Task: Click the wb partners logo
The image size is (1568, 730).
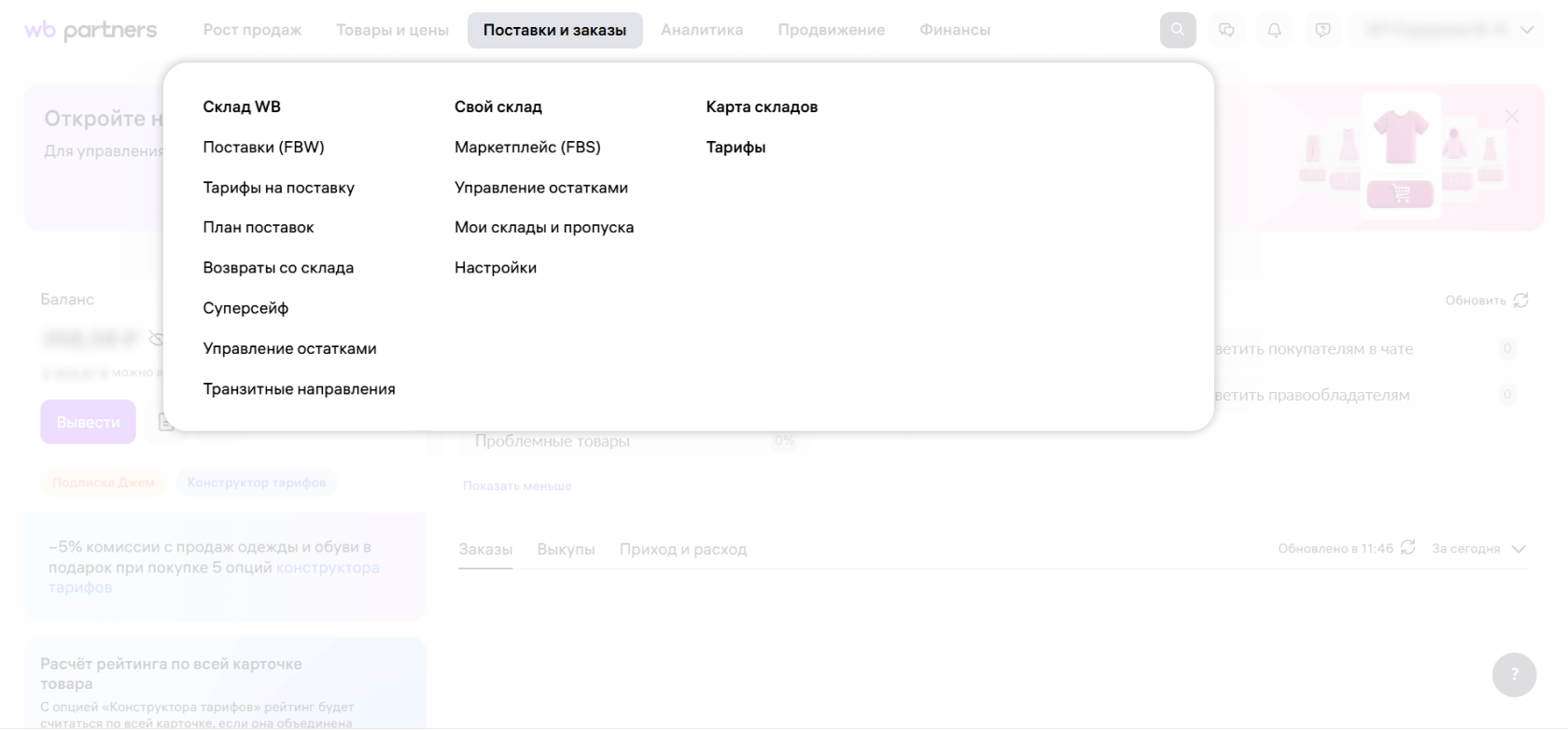Action: pos(91,30)
